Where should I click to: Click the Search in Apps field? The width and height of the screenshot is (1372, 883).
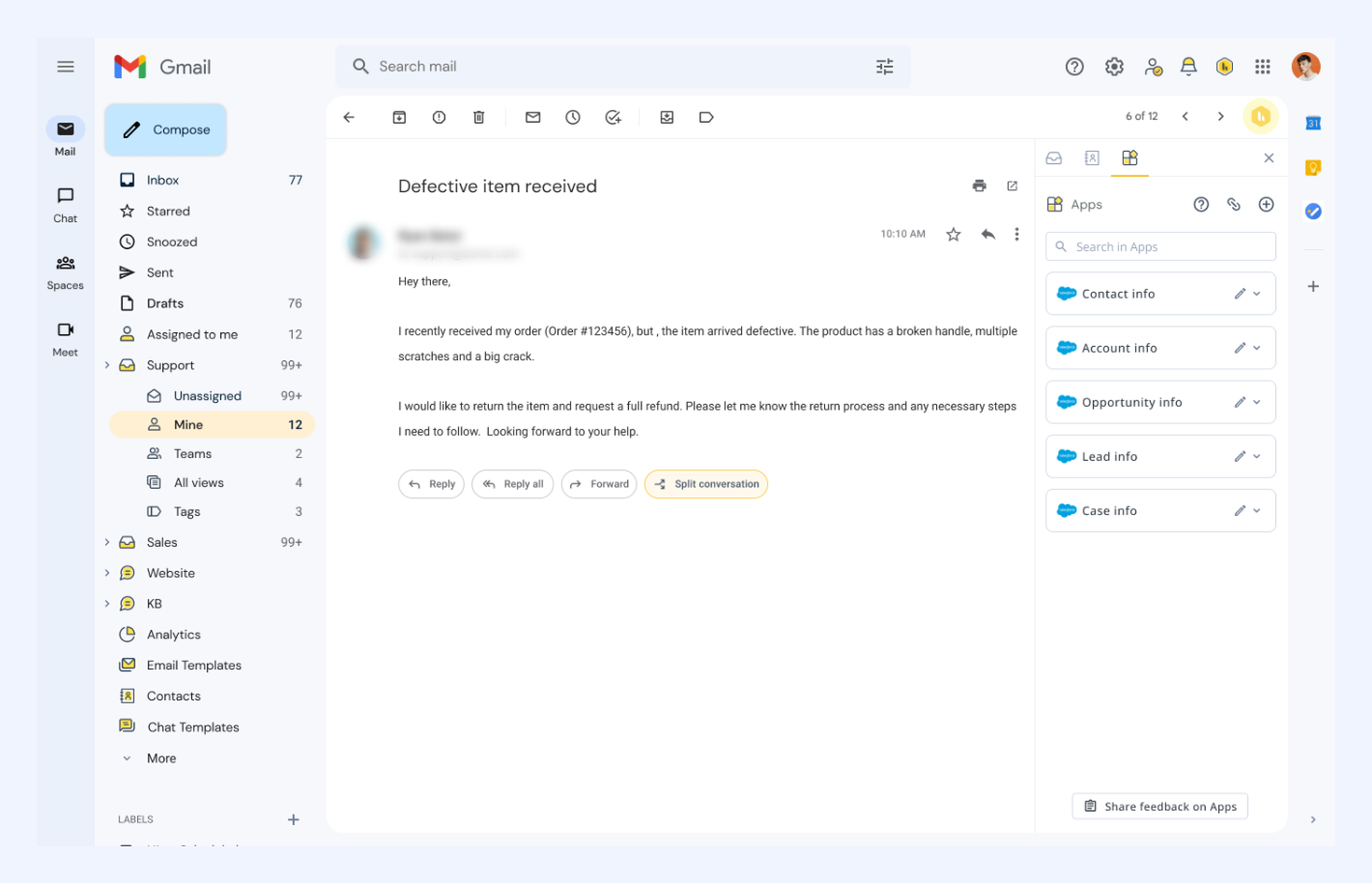[1160, 246]
